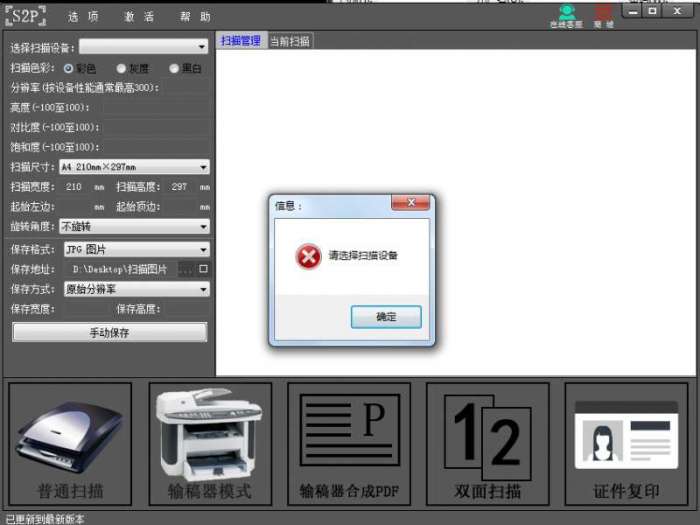Open the 帮助 menu
The image size is (700, 525).
(x=195, y=17)
